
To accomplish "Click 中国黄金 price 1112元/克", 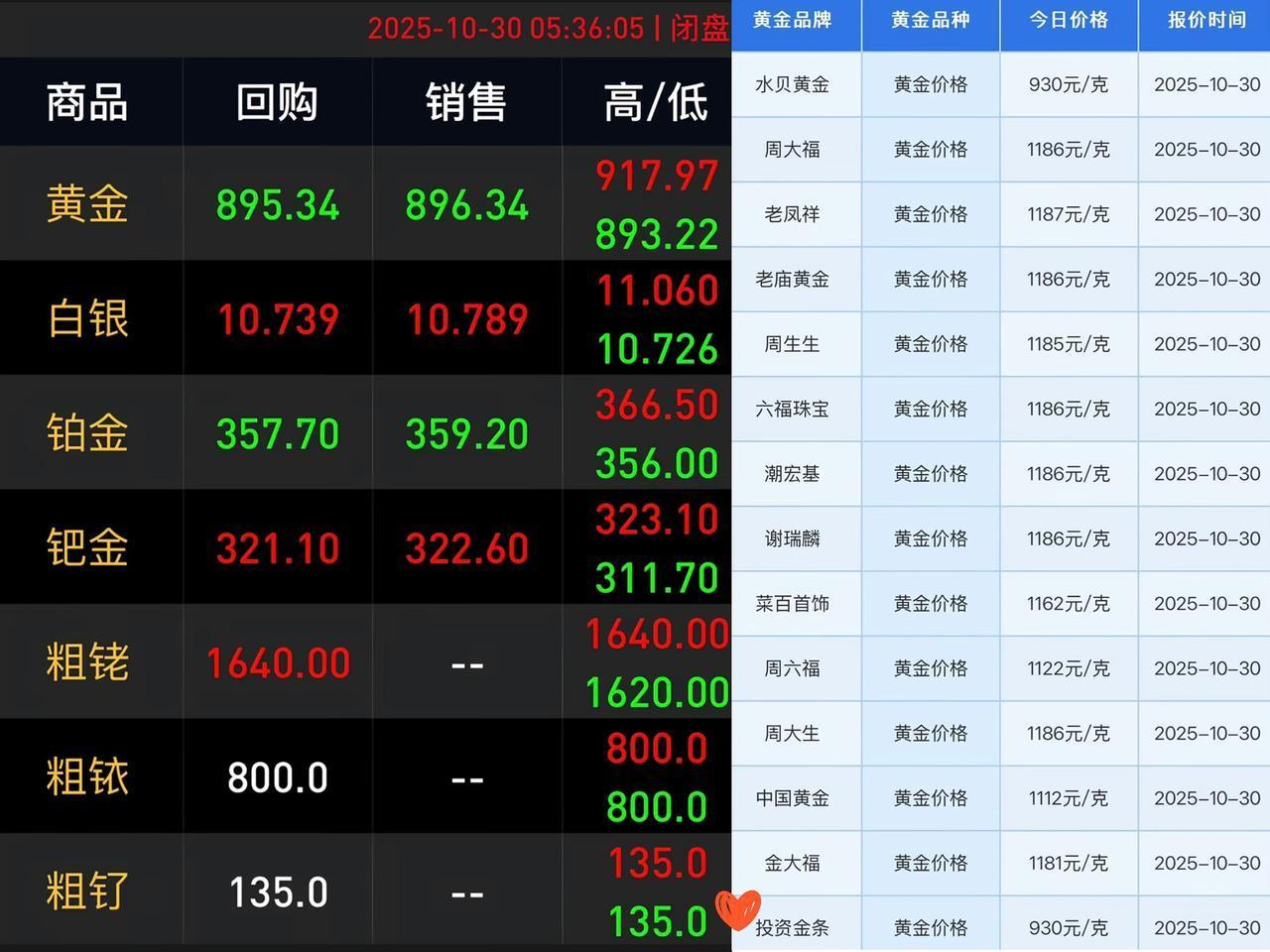I will click(1069, 798).
